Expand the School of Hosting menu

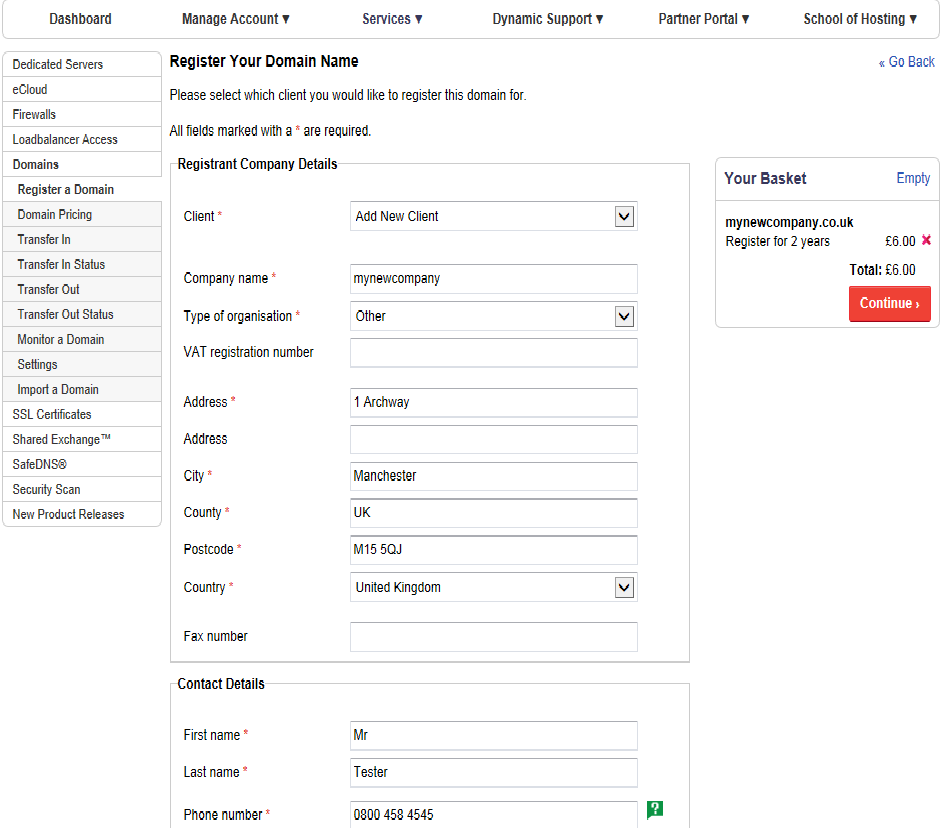point(860,19)
